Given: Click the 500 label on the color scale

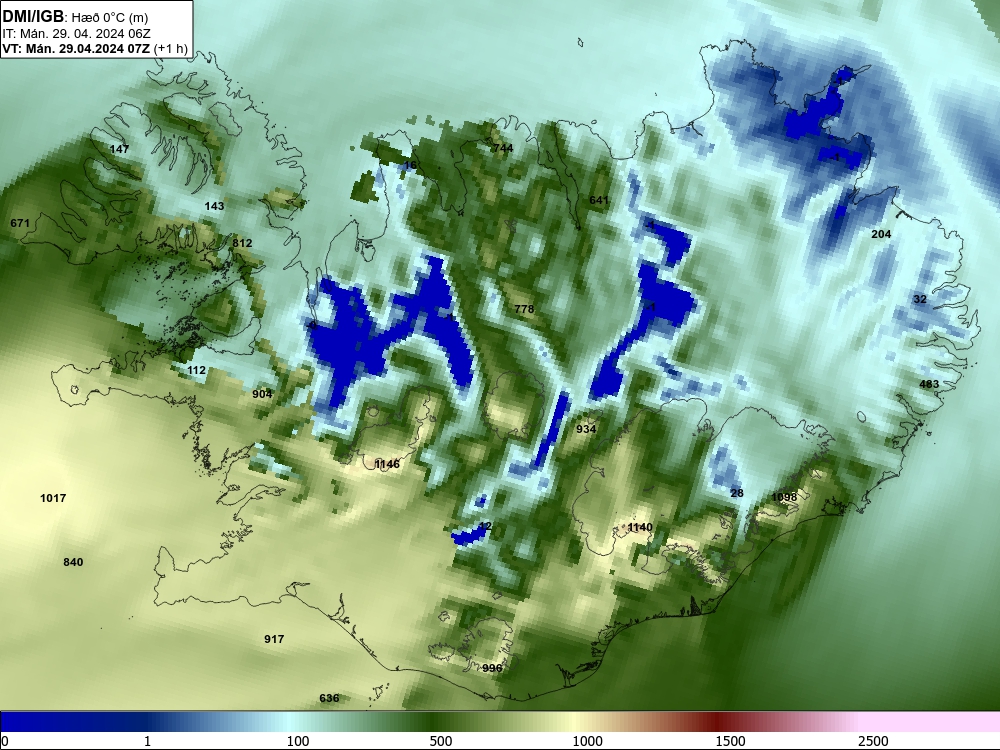Looking at the screenshot, I should tap(441, 741).
